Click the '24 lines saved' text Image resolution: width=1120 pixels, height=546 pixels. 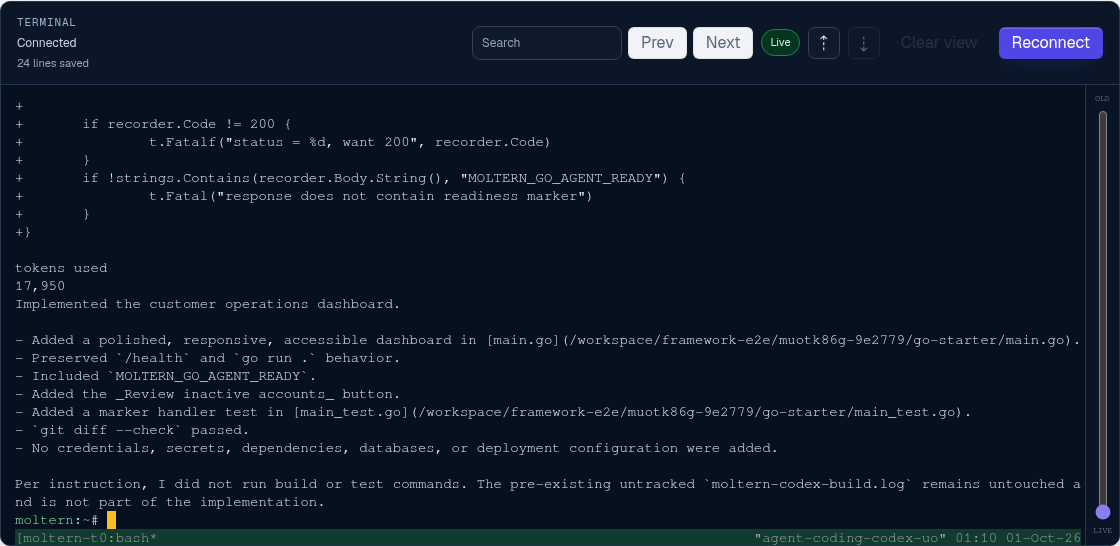pyautogui.click(x=53, y=63)
